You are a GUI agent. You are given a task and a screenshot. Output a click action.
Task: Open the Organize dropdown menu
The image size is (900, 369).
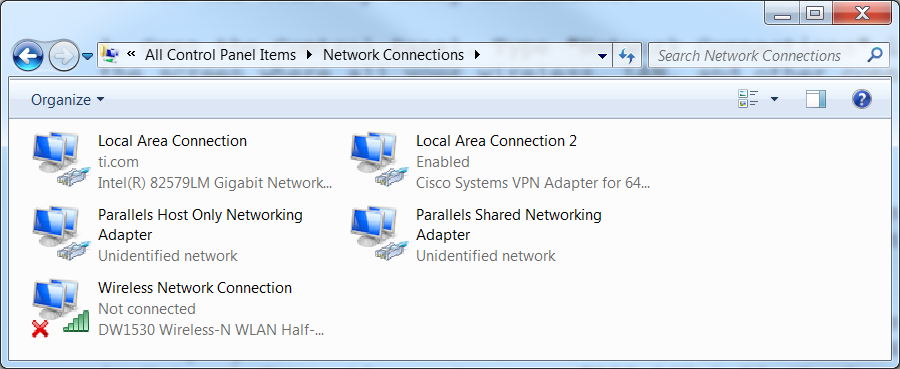(x=68, y=100)
